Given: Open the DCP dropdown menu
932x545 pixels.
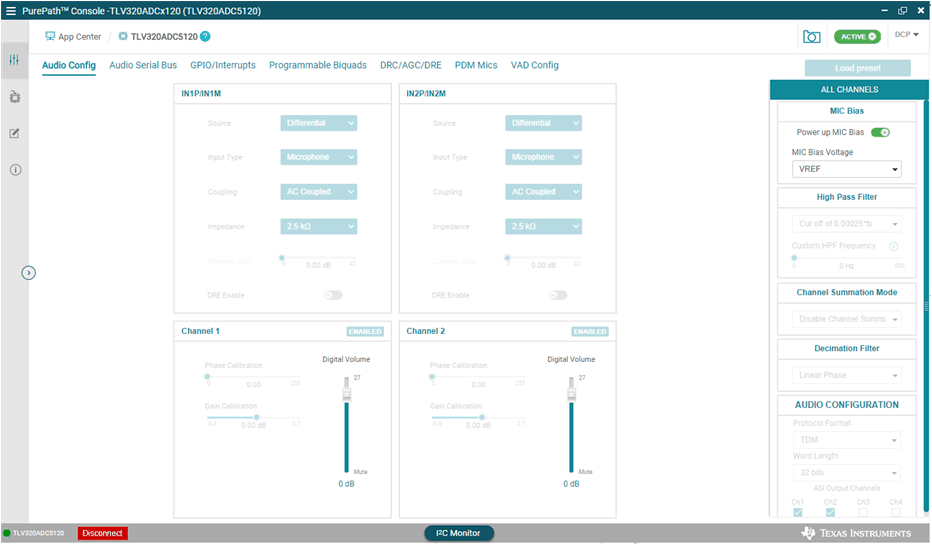Looking at the screenshot, I should [906, 35].
